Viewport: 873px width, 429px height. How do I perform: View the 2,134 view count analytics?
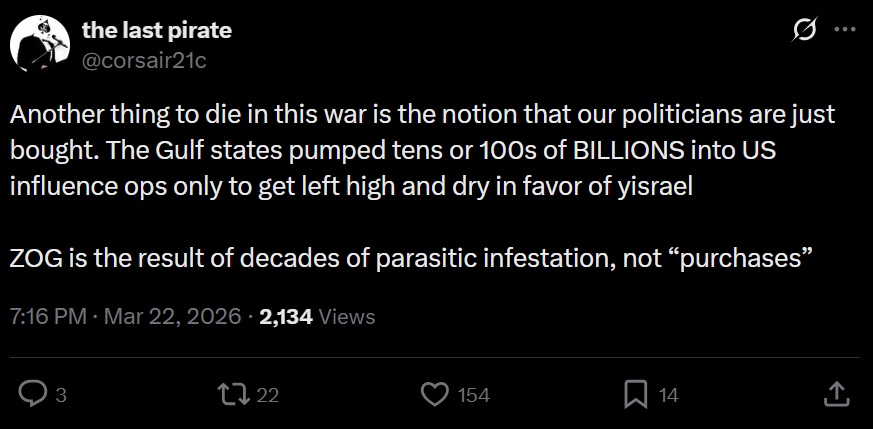coord(286,317)
